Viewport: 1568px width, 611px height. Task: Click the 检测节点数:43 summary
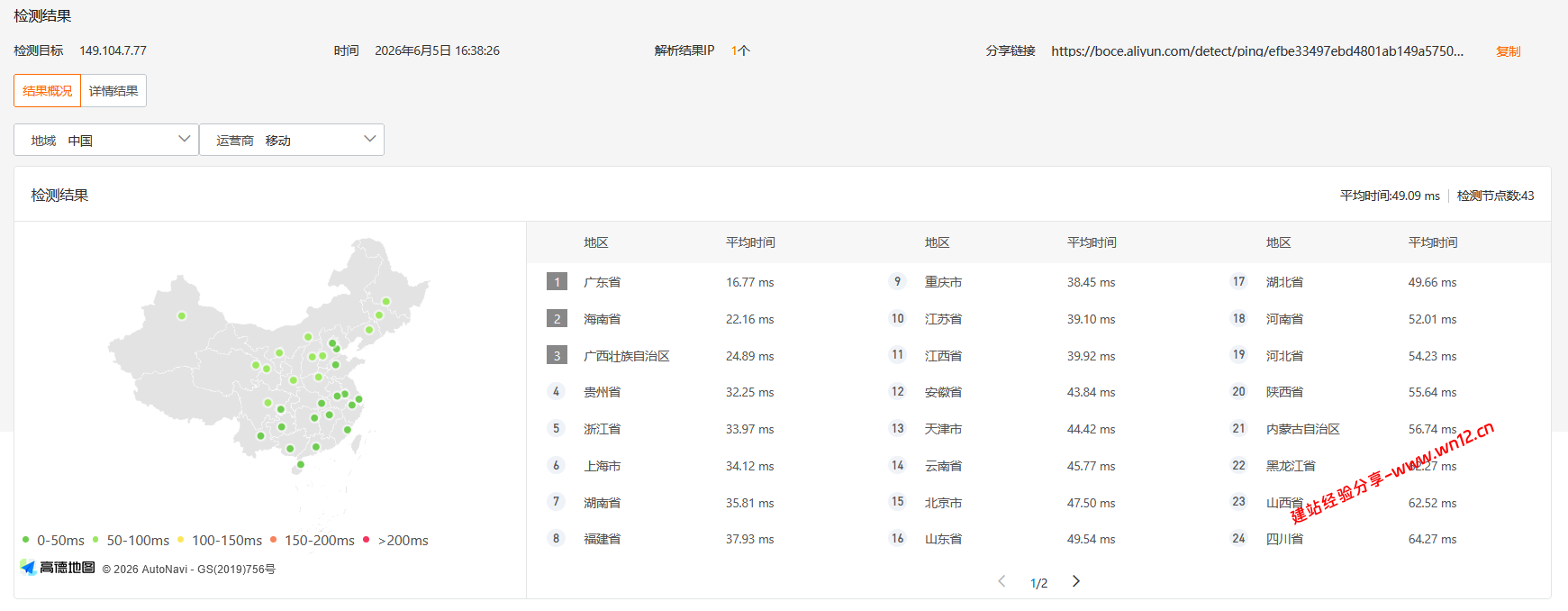pyautogui.click(x=1495, y=196)
